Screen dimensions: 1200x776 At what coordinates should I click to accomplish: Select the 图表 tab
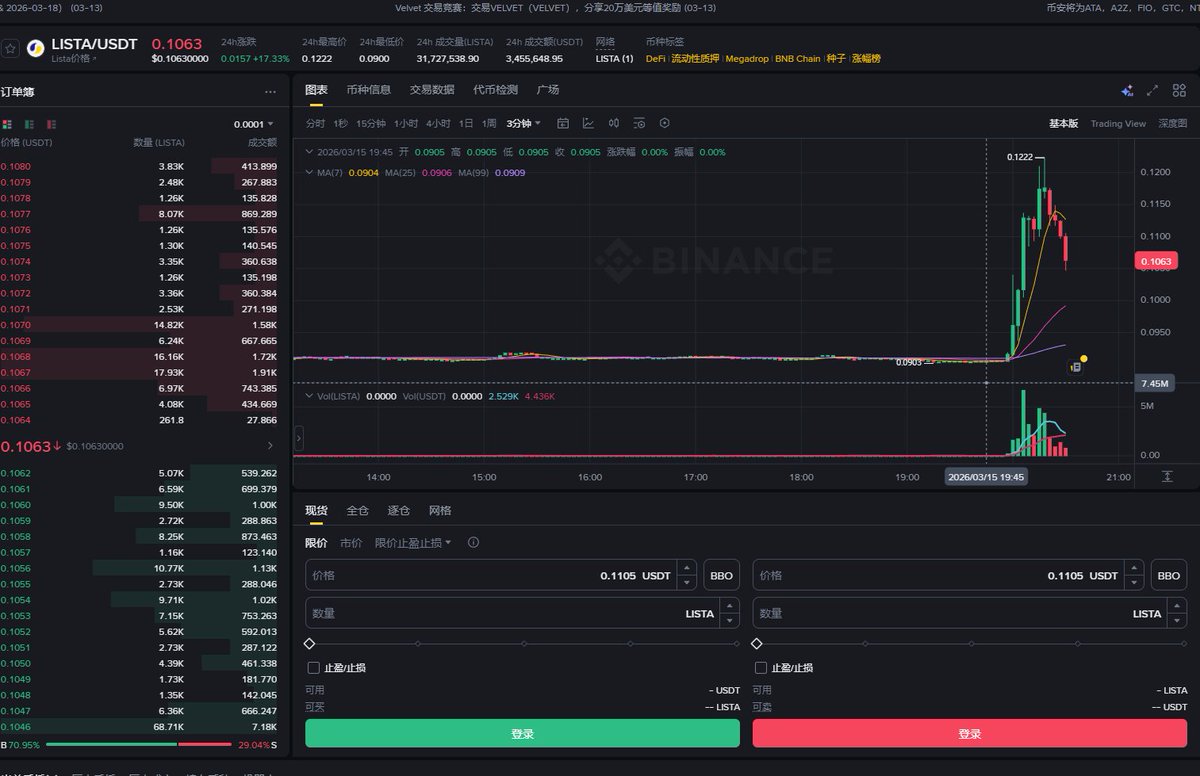tap(316, 89)
